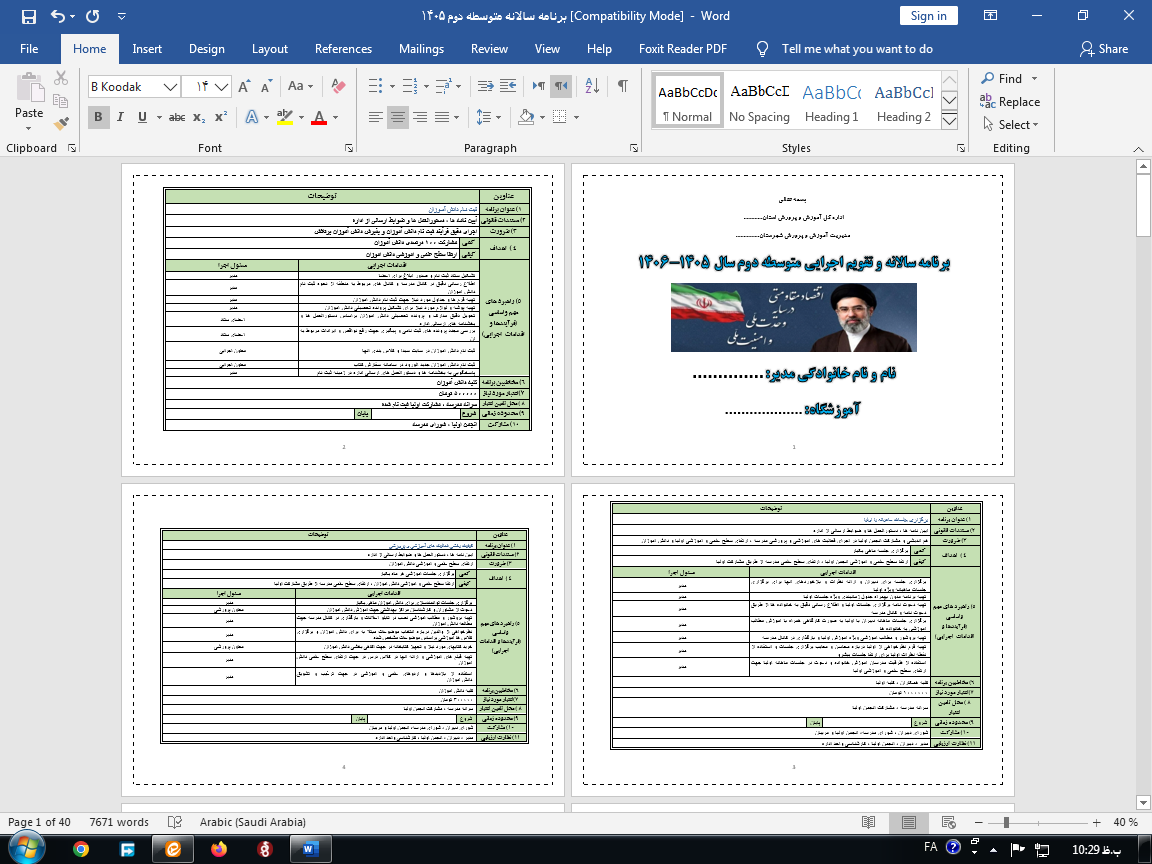Image resolution: width=1152 pixels, height=864 pixels.
Task: Open the font color dropdown arrow
Action: coord(335,117)
